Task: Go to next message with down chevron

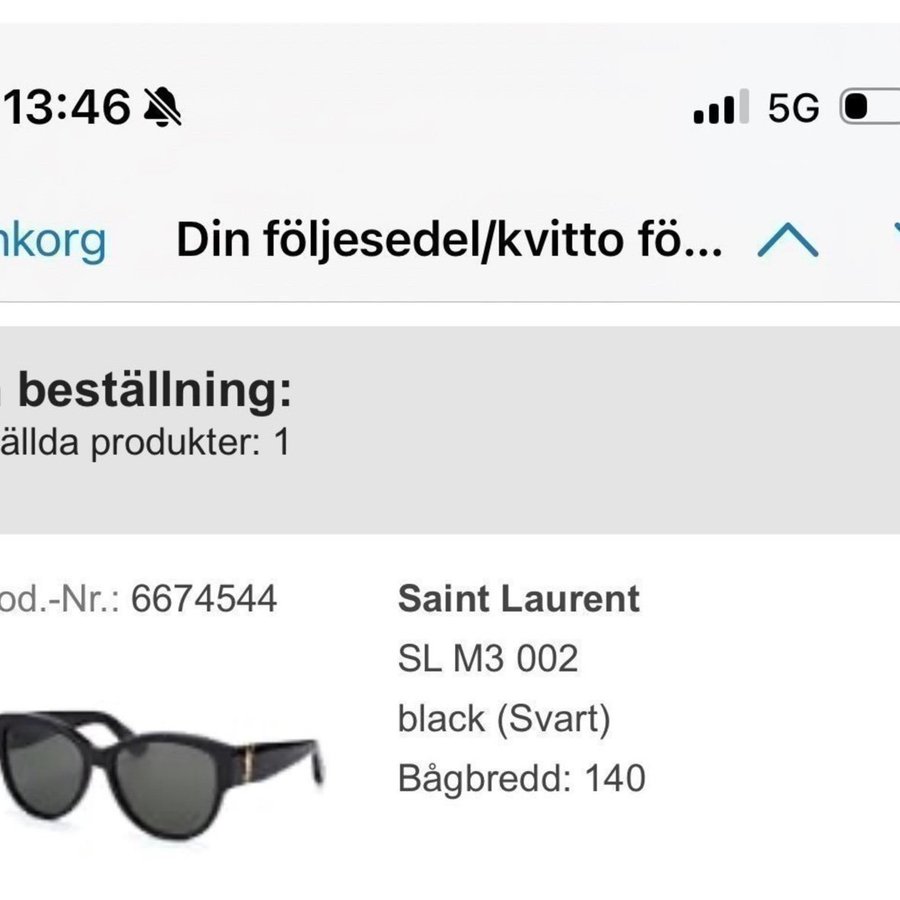Action: pyautogui.click(x=892, y=240)
